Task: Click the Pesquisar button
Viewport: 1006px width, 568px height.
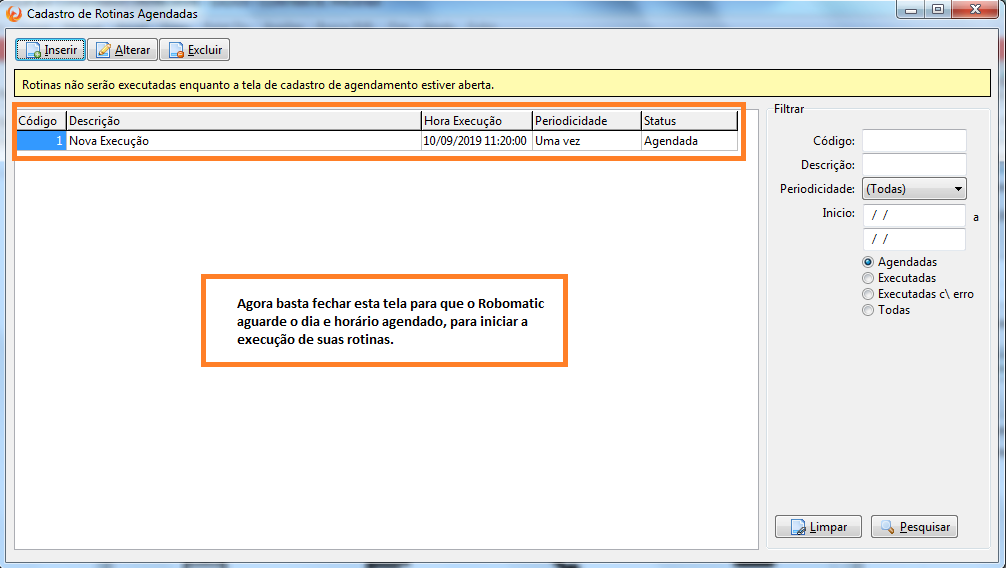Action: coord(914,527)
